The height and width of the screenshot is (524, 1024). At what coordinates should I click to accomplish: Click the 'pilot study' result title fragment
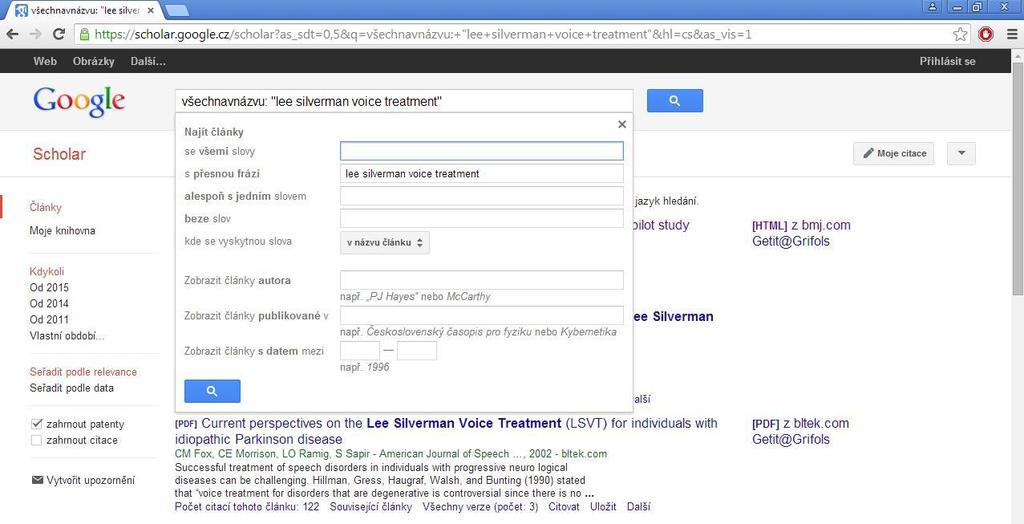(660, 225)
